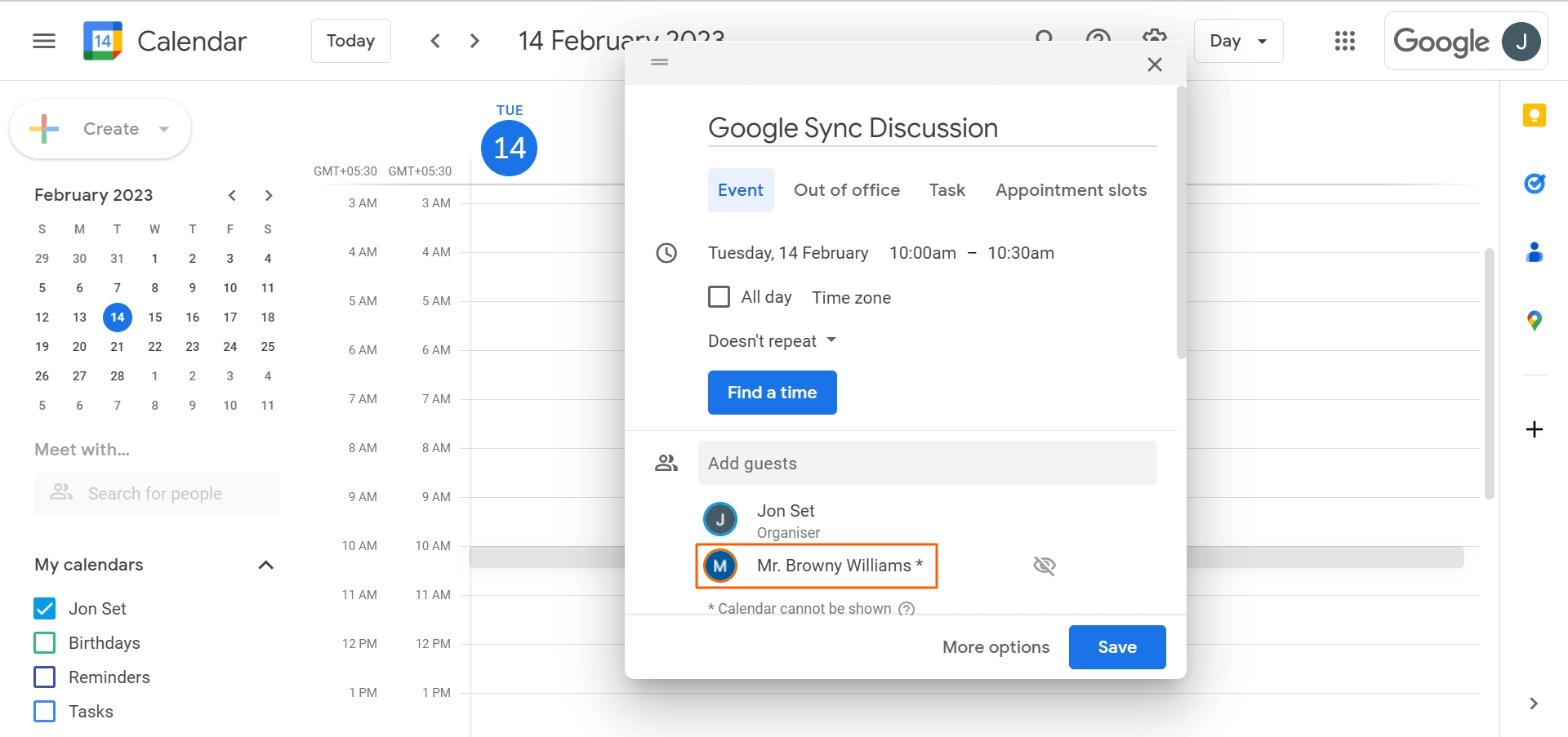Get add-ons plus icon in side panel

click(x=1535, y=429)
